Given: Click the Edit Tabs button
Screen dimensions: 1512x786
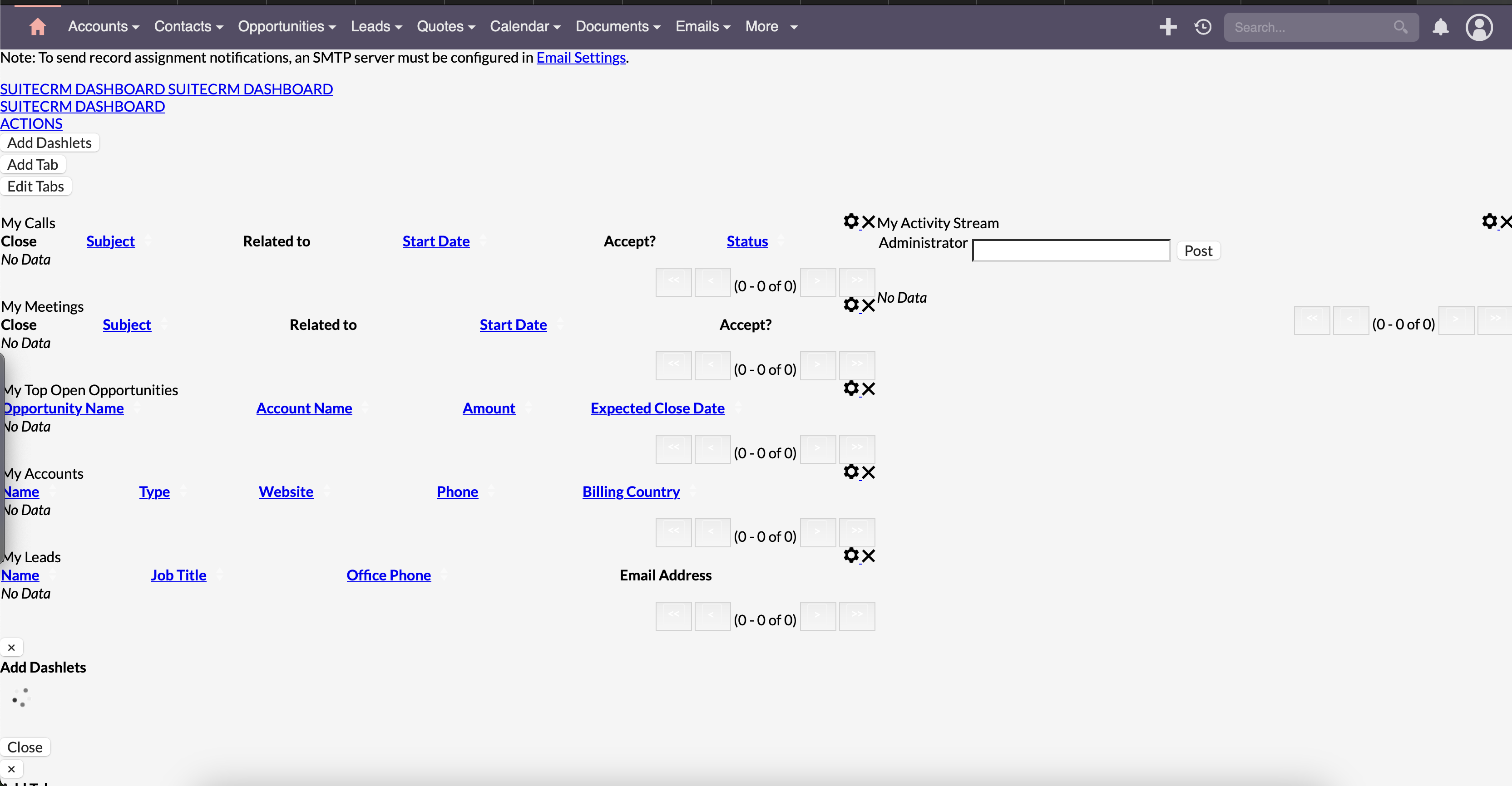Looking at the screenshot, I should (x=36, y=186).
